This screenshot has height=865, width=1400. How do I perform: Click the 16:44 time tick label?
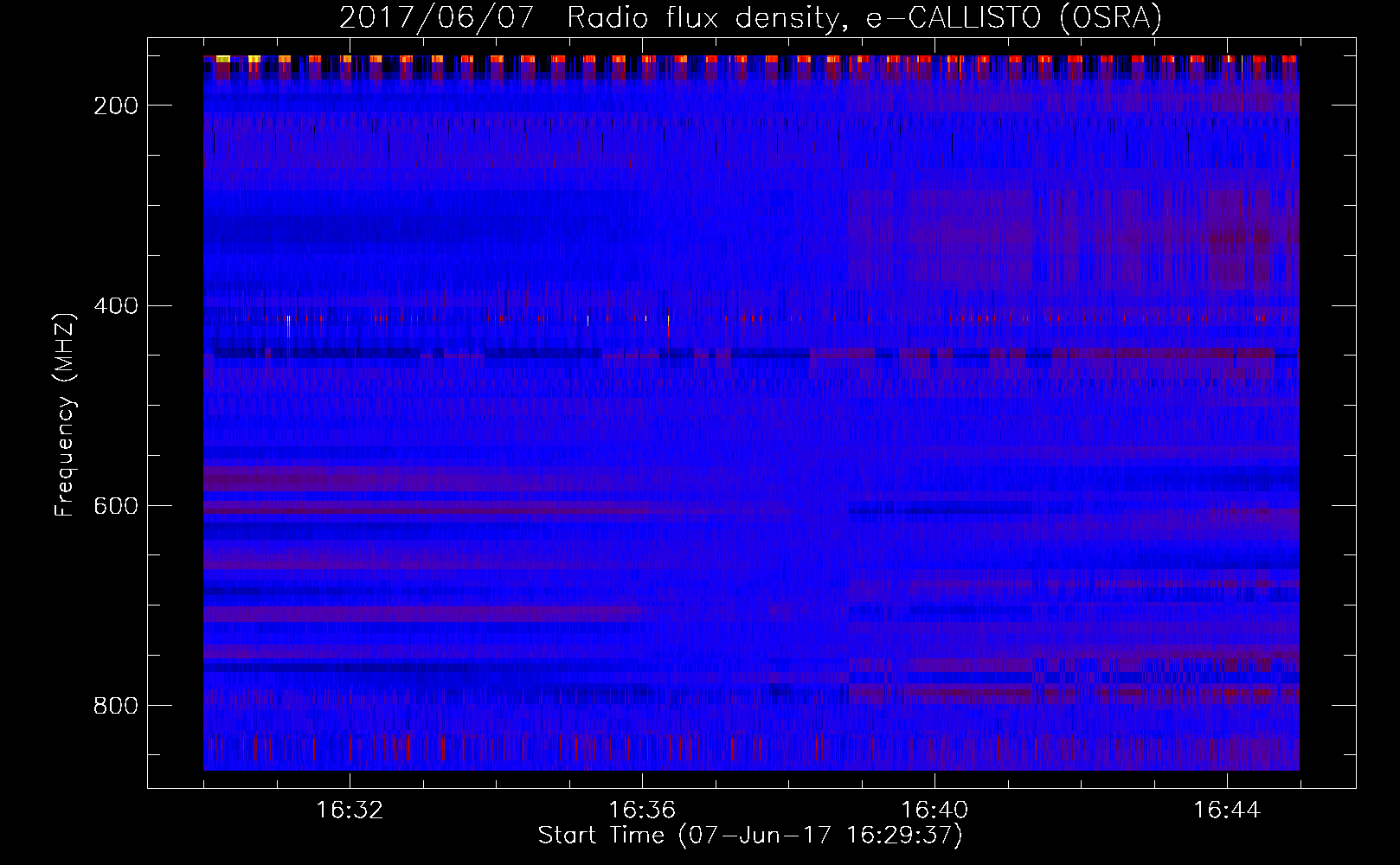coord(1227,811)
